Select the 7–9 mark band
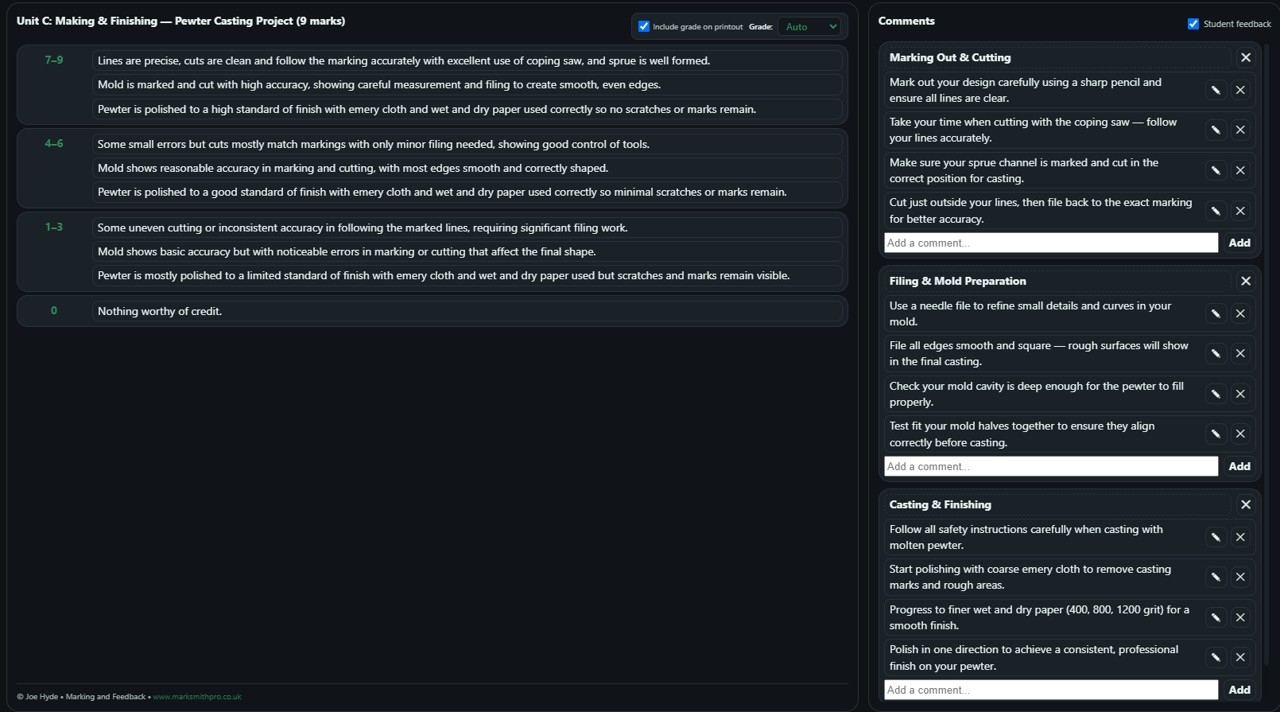1280x712 pixels. click(x=54, y=61)
